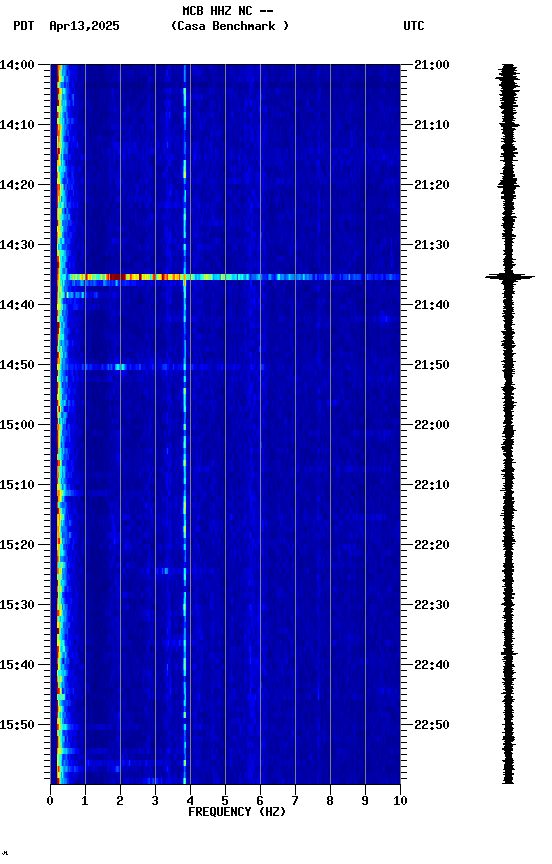The width and height of the screenshot is (552, 864).
Task: Click the "FREQUENCY (HZ)" axis label
Action: tap(237, 812)
